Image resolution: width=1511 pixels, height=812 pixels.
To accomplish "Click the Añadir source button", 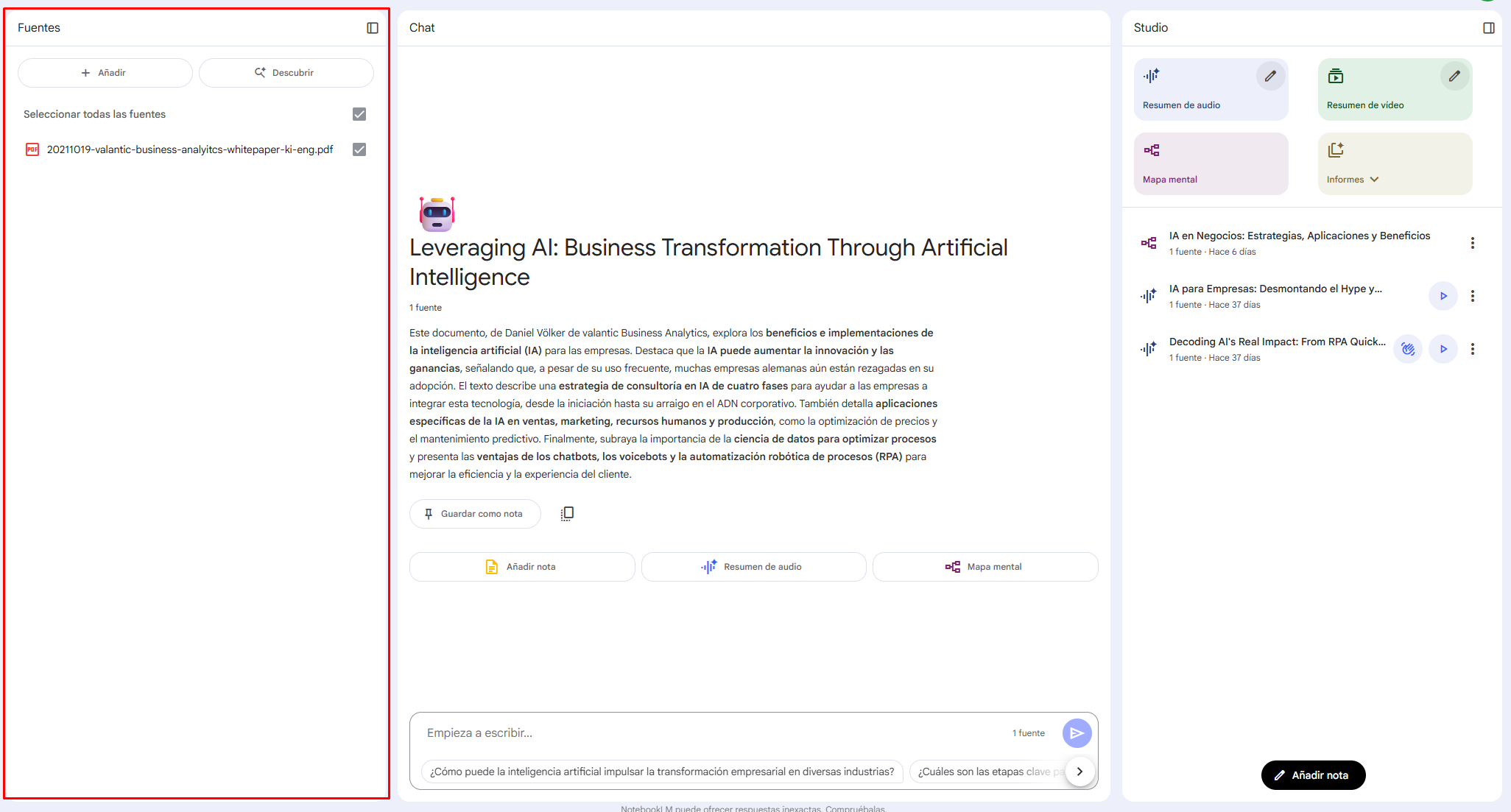I will click(x=105, y=73).
